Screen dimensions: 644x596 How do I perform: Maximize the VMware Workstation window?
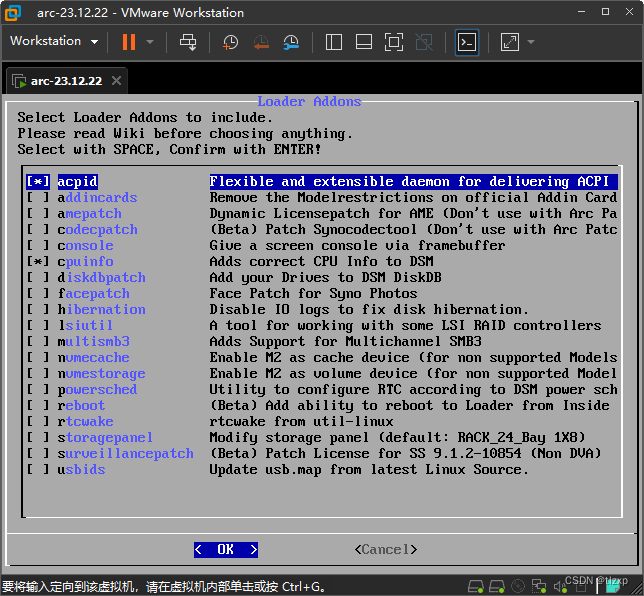605,12
